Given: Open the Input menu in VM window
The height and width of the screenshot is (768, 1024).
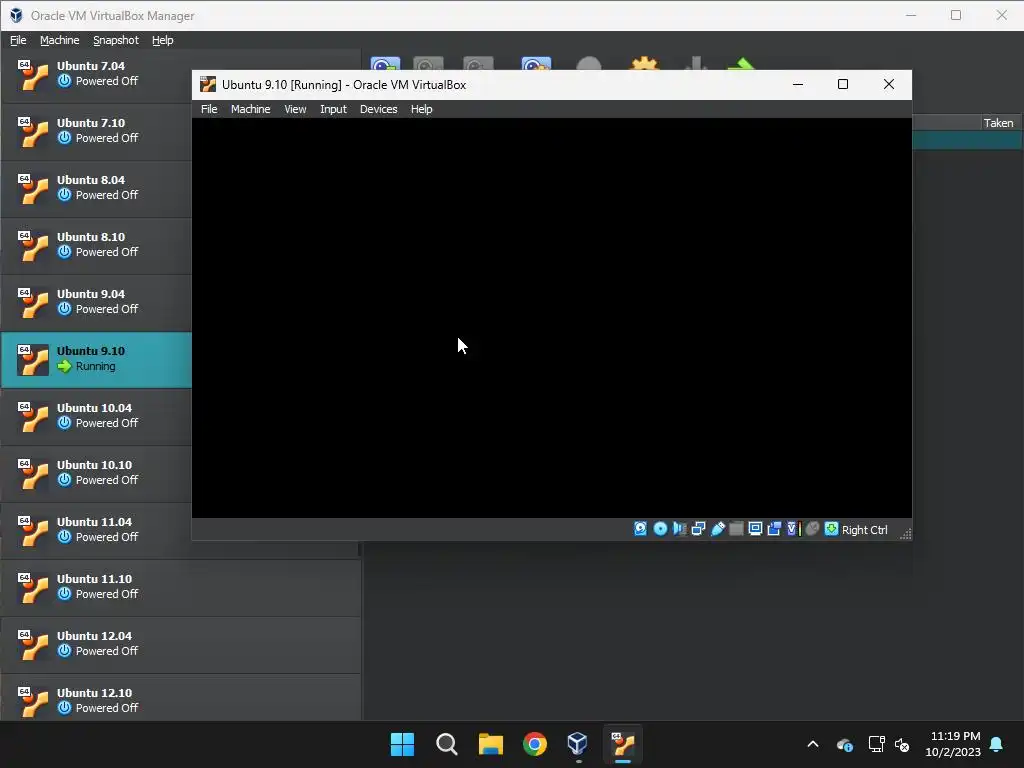Looking at the screenshot, I should tap(333, 109).
